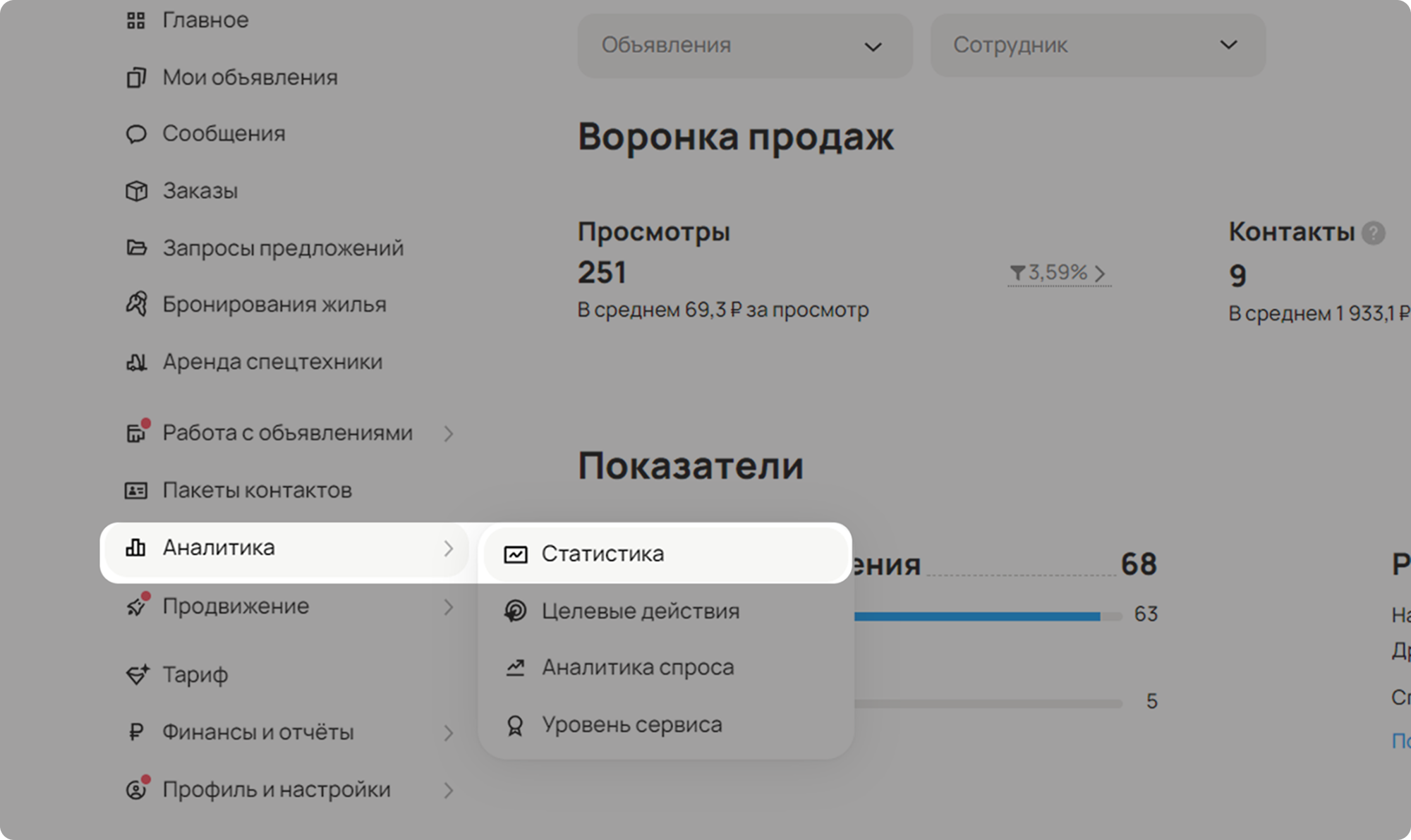Expand Финансы и отчёты submenu chevron

point(449,734)
